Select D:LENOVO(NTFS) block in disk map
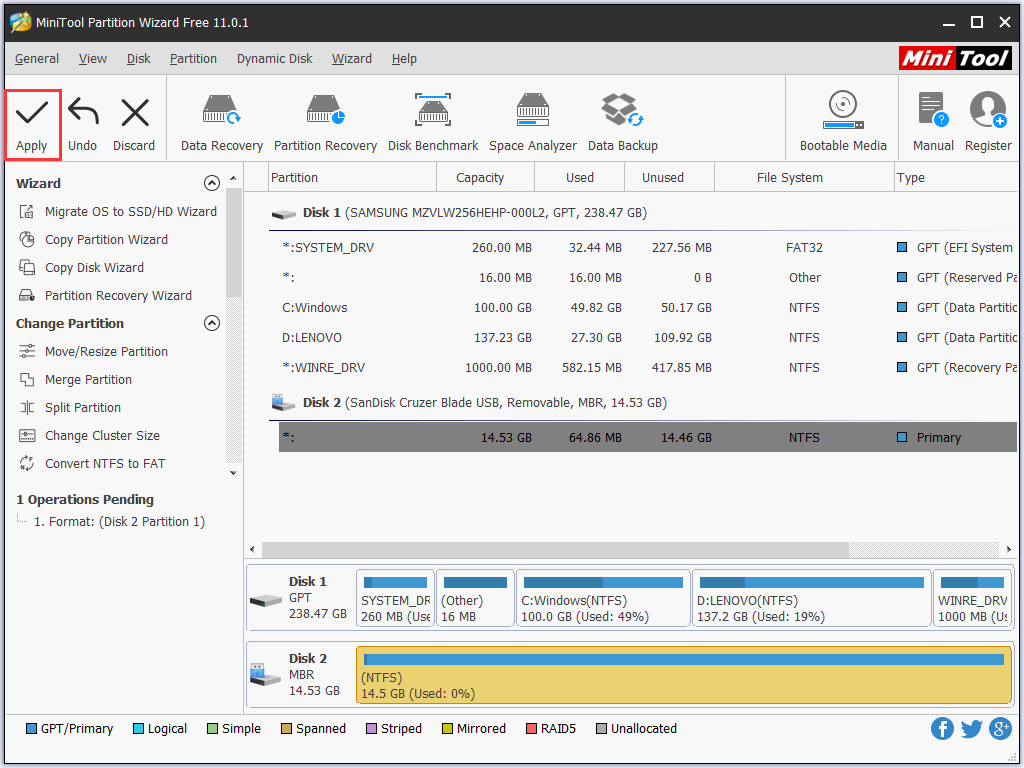 (811, 598)
